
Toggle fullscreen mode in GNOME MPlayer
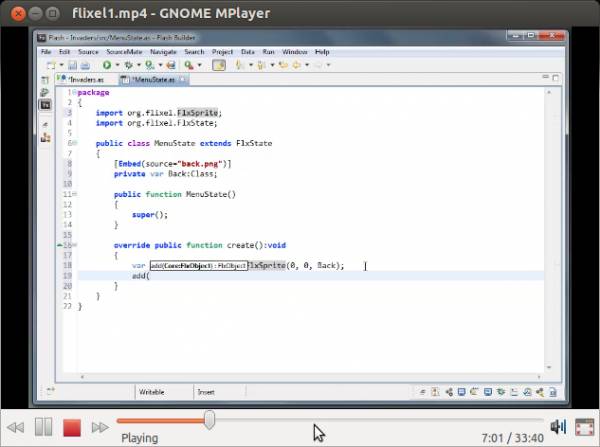tap(584, 427)
